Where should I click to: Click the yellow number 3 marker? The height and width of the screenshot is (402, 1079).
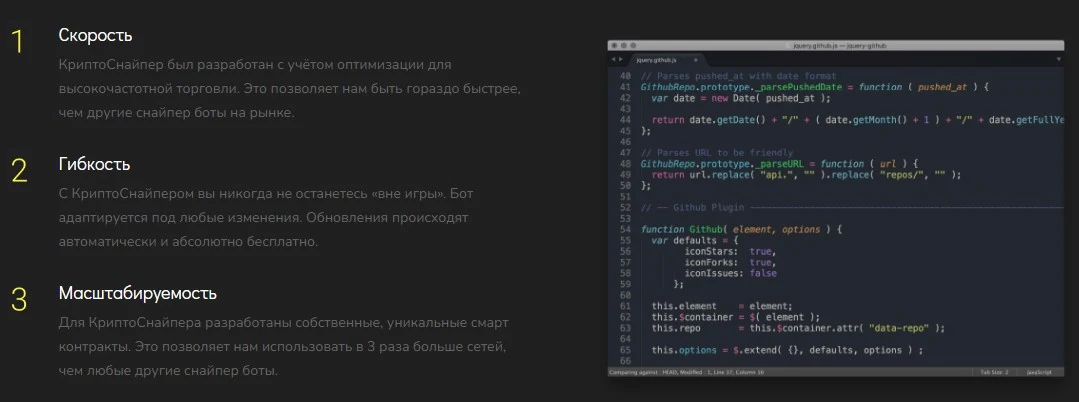coord(19,300)
